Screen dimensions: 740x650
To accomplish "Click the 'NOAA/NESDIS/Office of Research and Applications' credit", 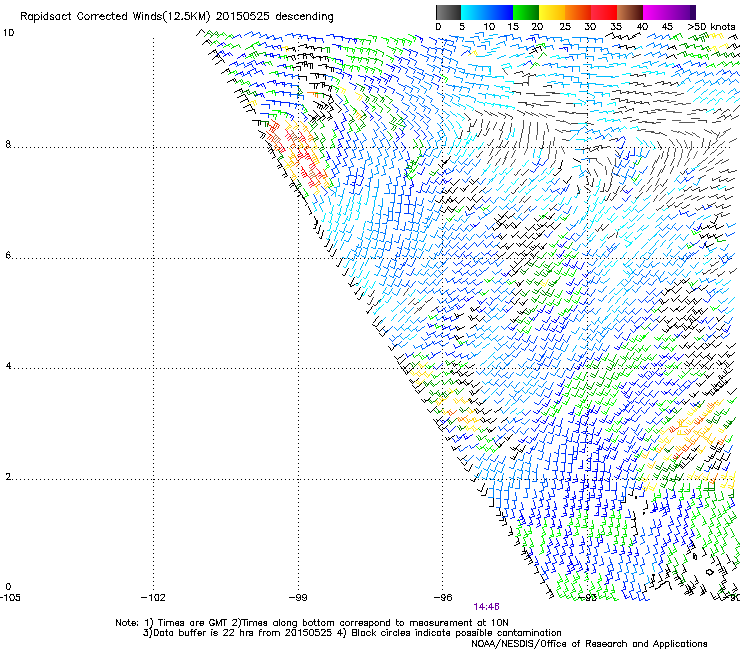I will 589,644.
